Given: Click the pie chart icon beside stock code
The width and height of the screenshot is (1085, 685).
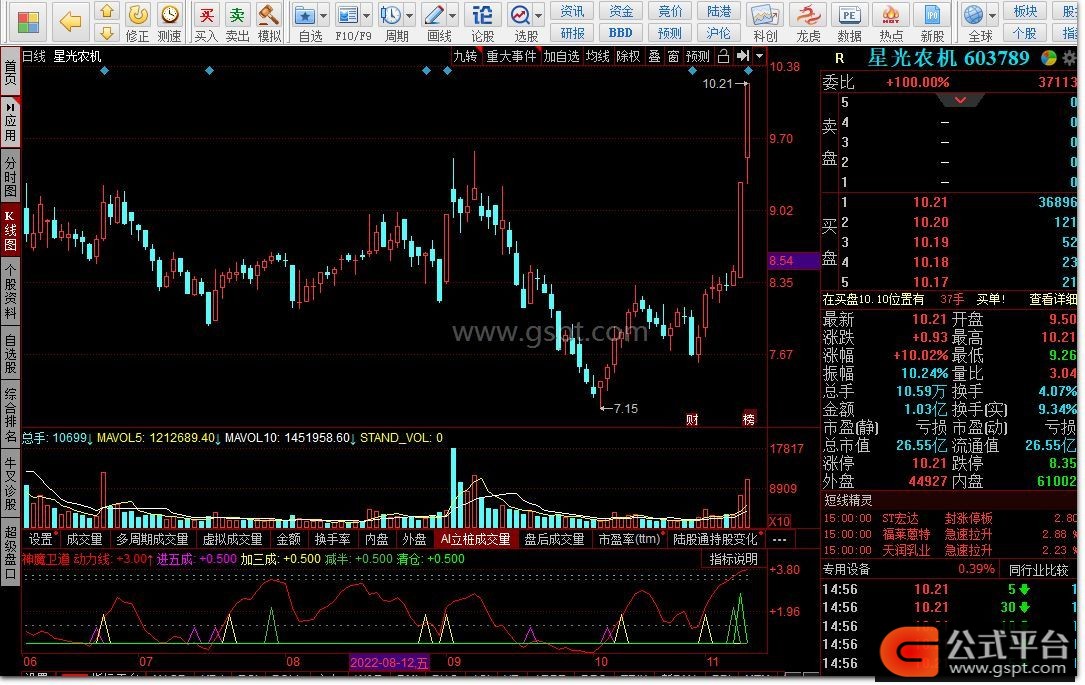Looking at the screenshot, I should click(1049, 58).
